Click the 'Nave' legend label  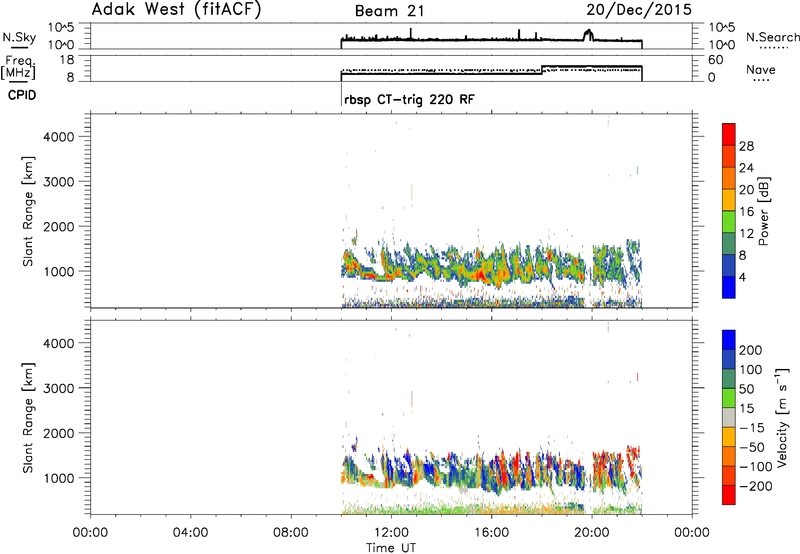(x=761, y=69)
